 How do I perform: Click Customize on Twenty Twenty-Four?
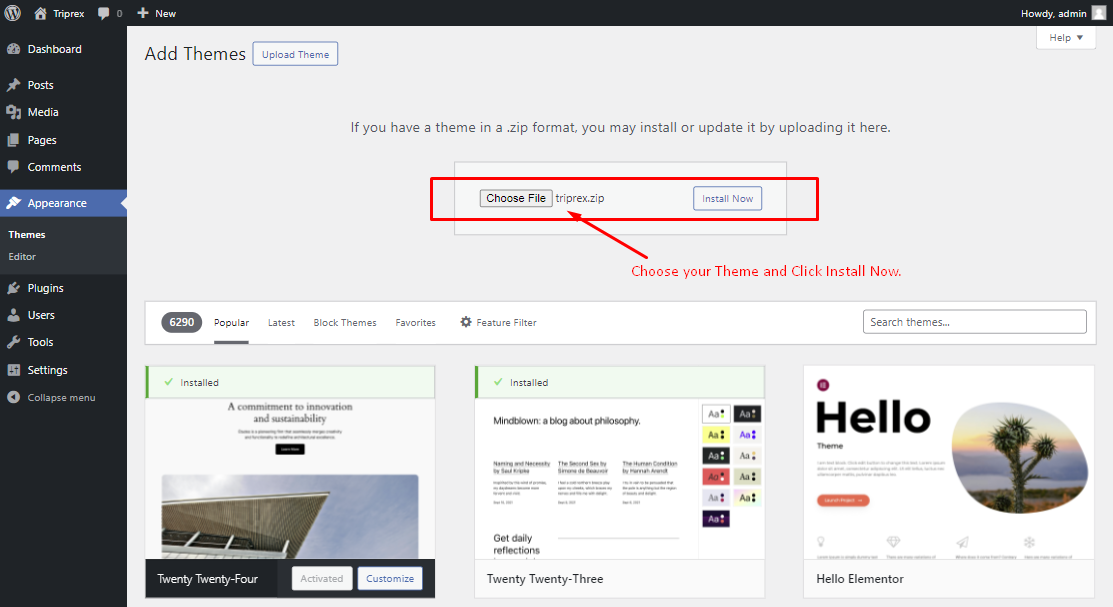[x=390, y=579]
